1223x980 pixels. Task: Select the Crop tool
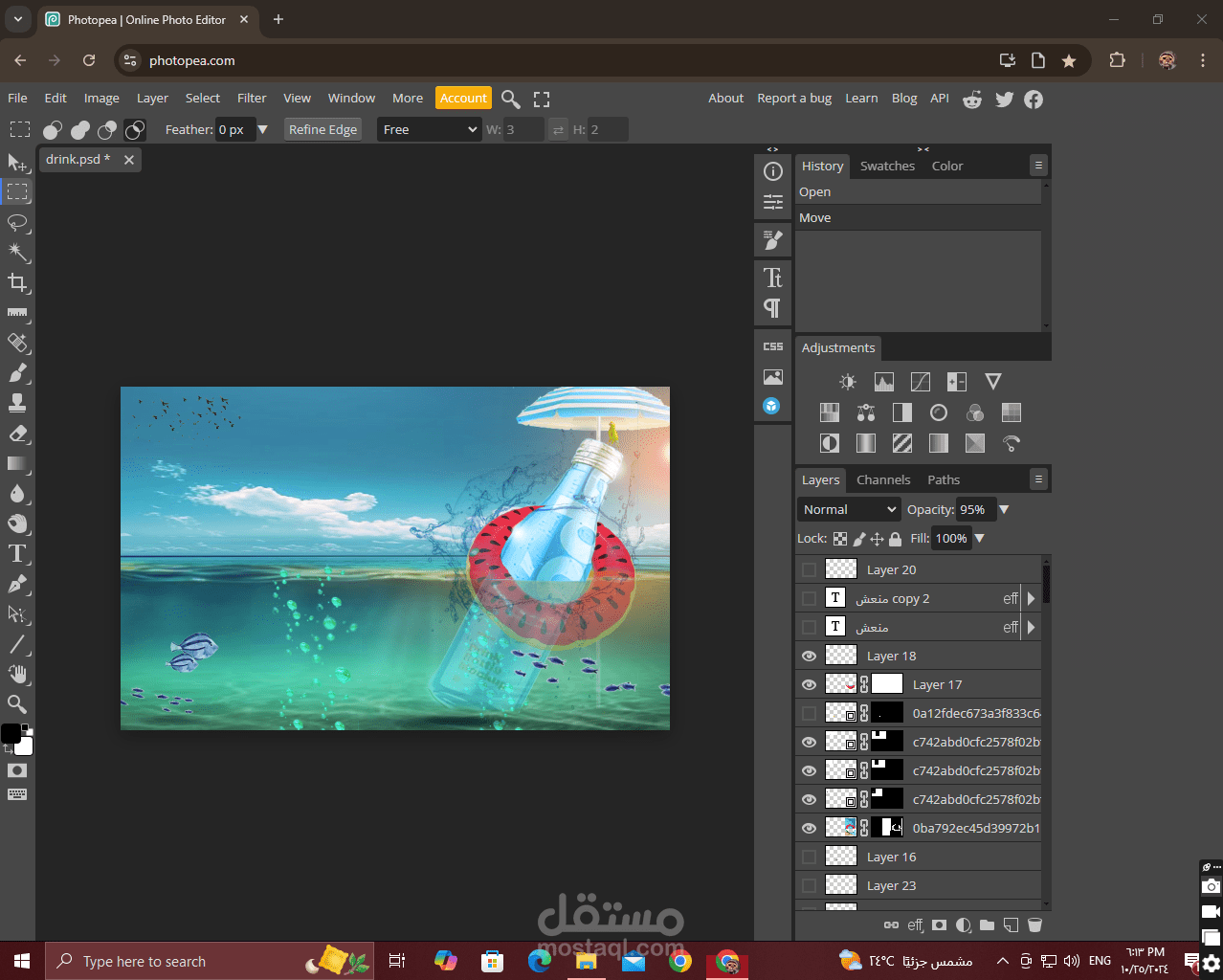click(x=17, y=282)
